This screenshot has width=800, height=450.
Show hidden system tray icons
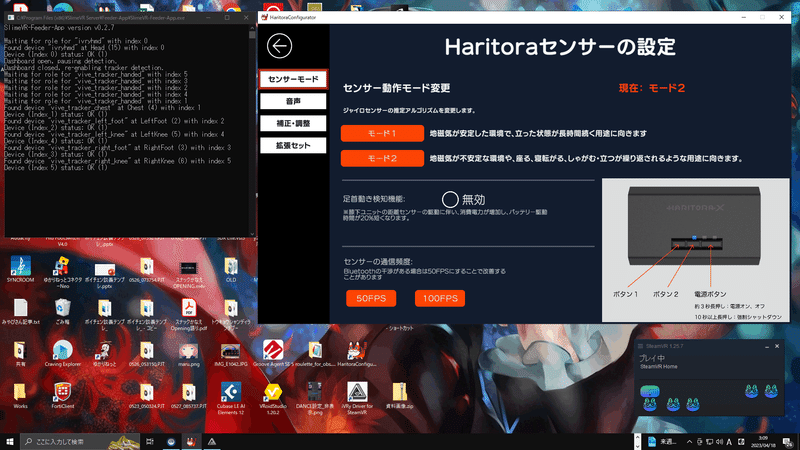(689, 442)
